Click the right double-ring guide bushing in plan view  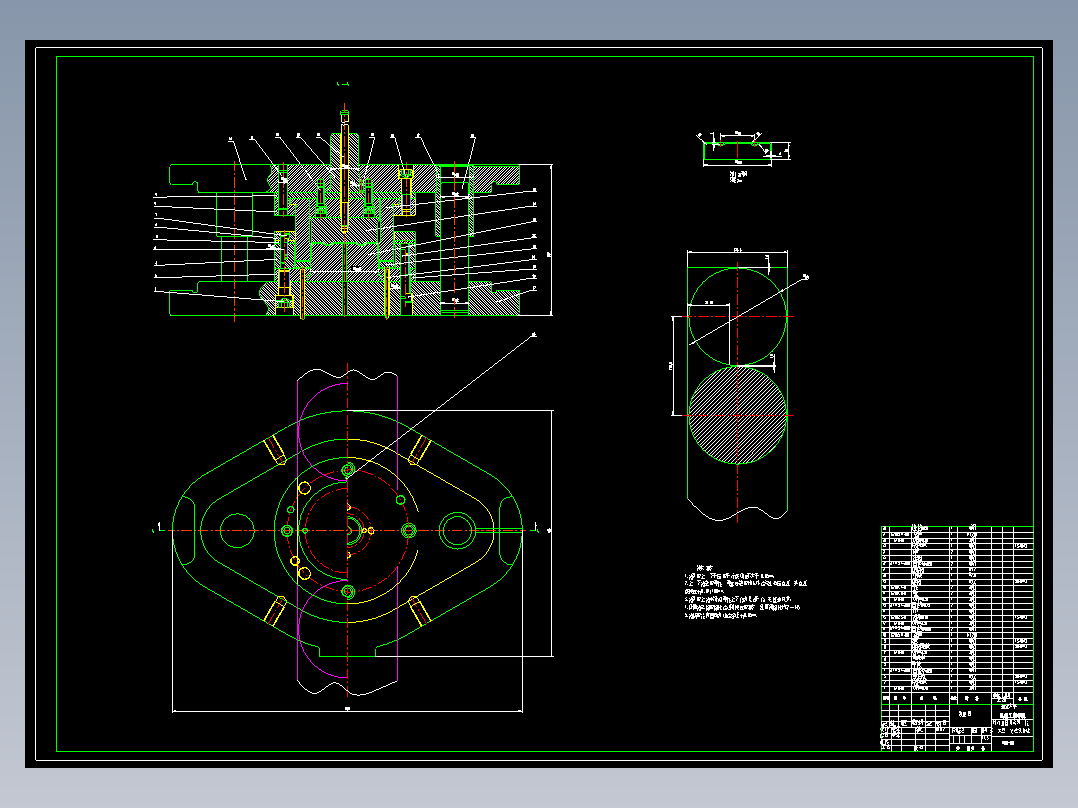(x=457, y=530)
